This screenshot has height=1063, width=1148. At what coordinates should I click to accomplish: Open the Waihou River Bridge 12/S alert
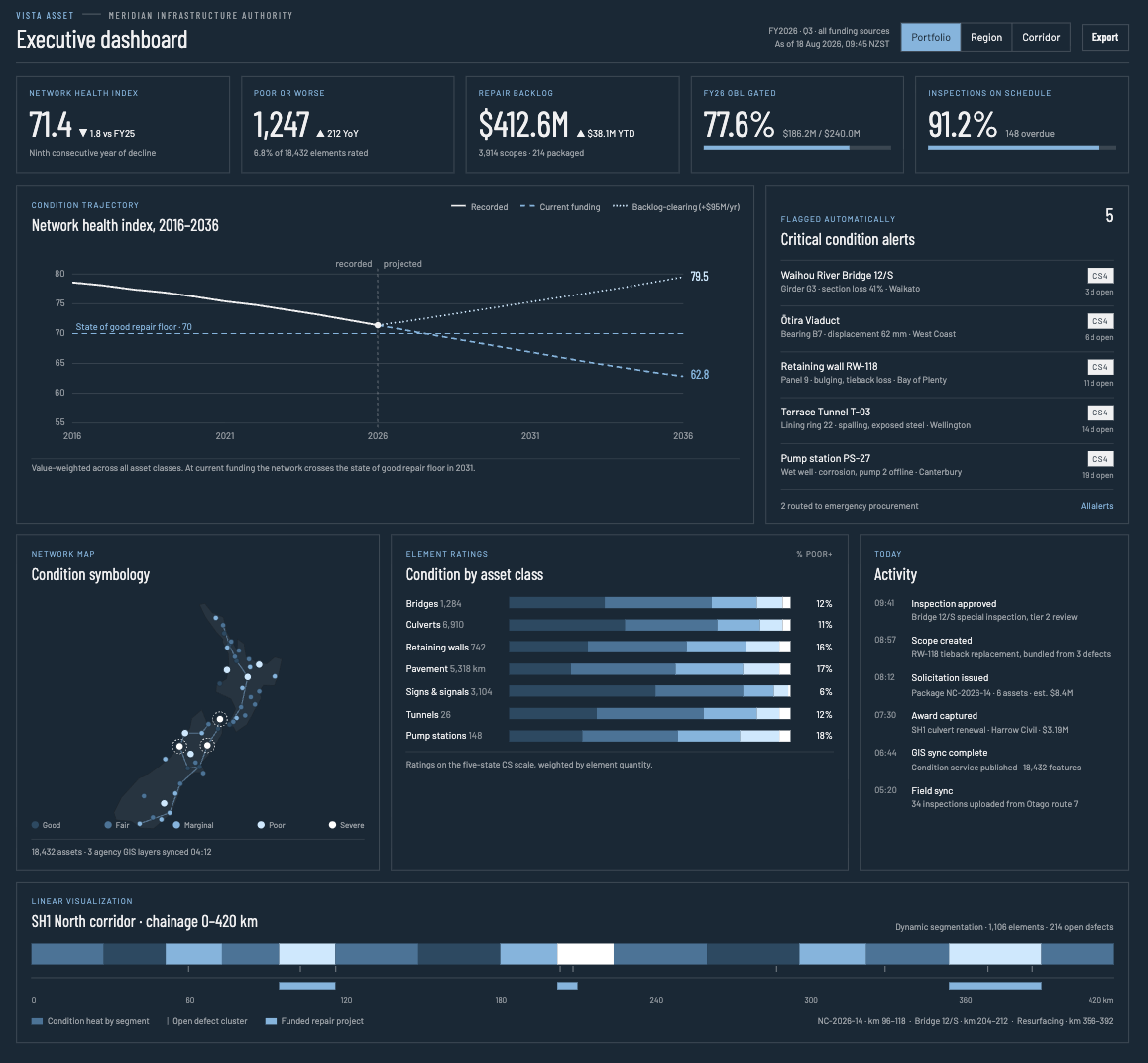coord(947,283)
